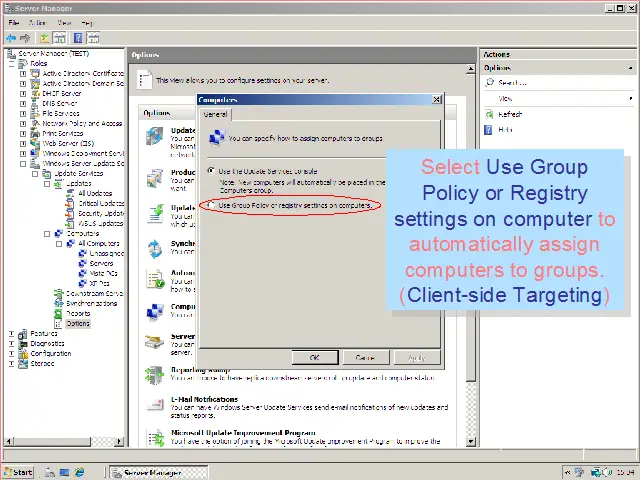This screenshot has height=480, width=640.
Task: Expand the DNS Server node
Action: 23,104
